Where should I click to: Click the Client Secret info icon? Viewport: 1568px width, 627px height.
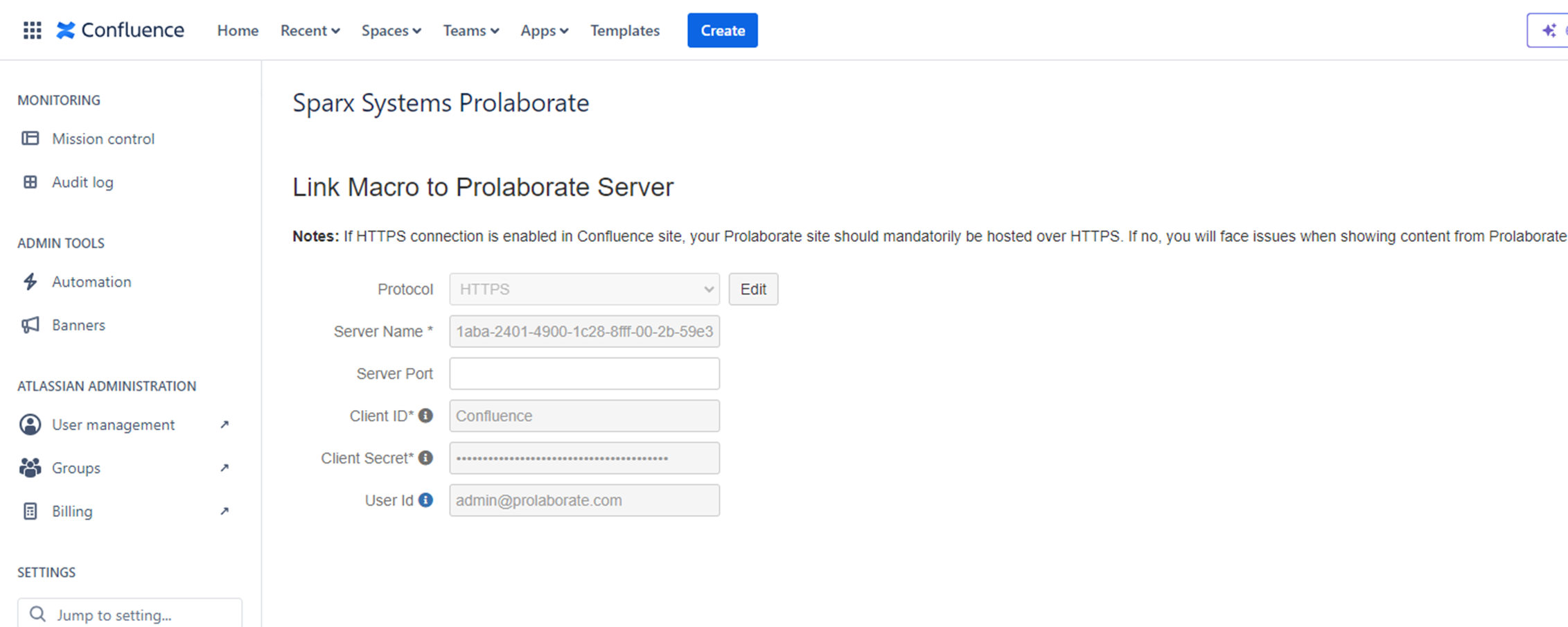click(426, 458)
